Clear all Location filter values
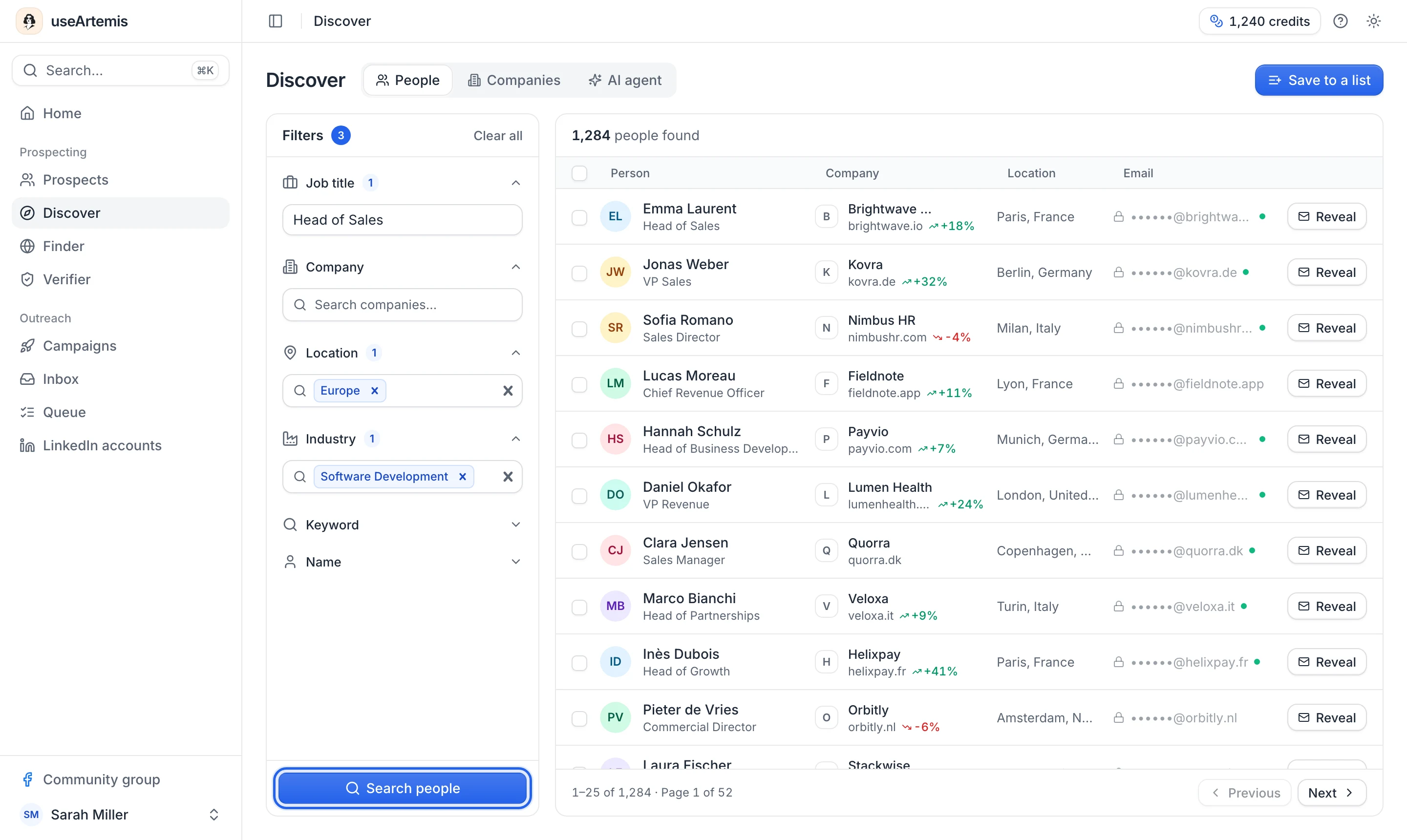Viewport: 1407px width, 840px height. tap(508, 391)
